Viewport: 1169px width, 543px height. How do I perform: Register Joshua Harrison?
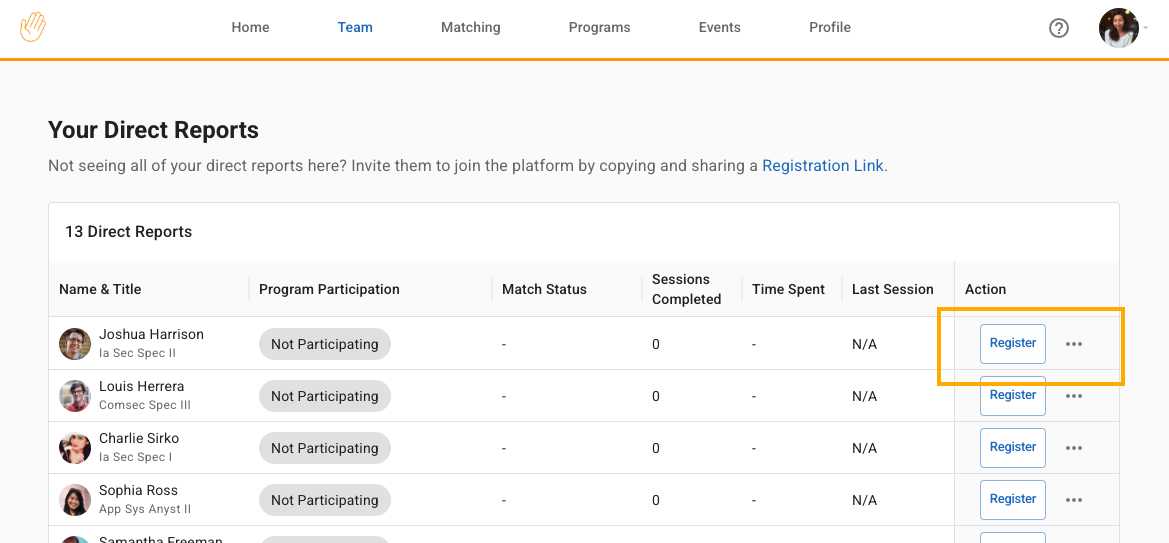pyautogui.click(x=1012, y=343)
